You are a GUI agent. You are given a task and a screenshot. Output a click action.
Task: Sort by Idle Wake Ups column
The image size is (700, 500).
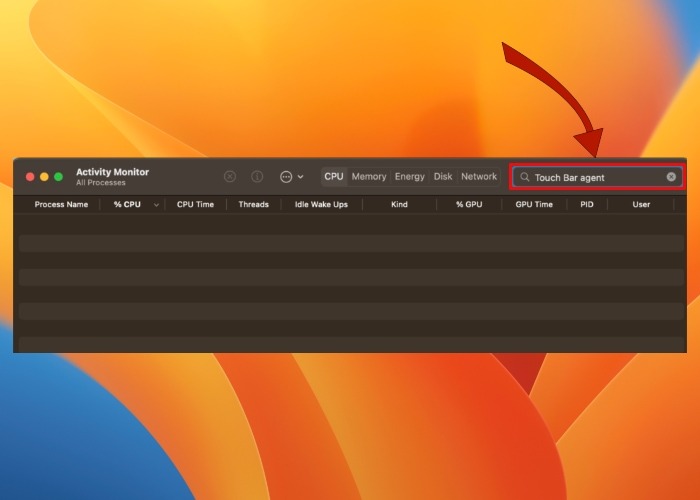point(321,204)
